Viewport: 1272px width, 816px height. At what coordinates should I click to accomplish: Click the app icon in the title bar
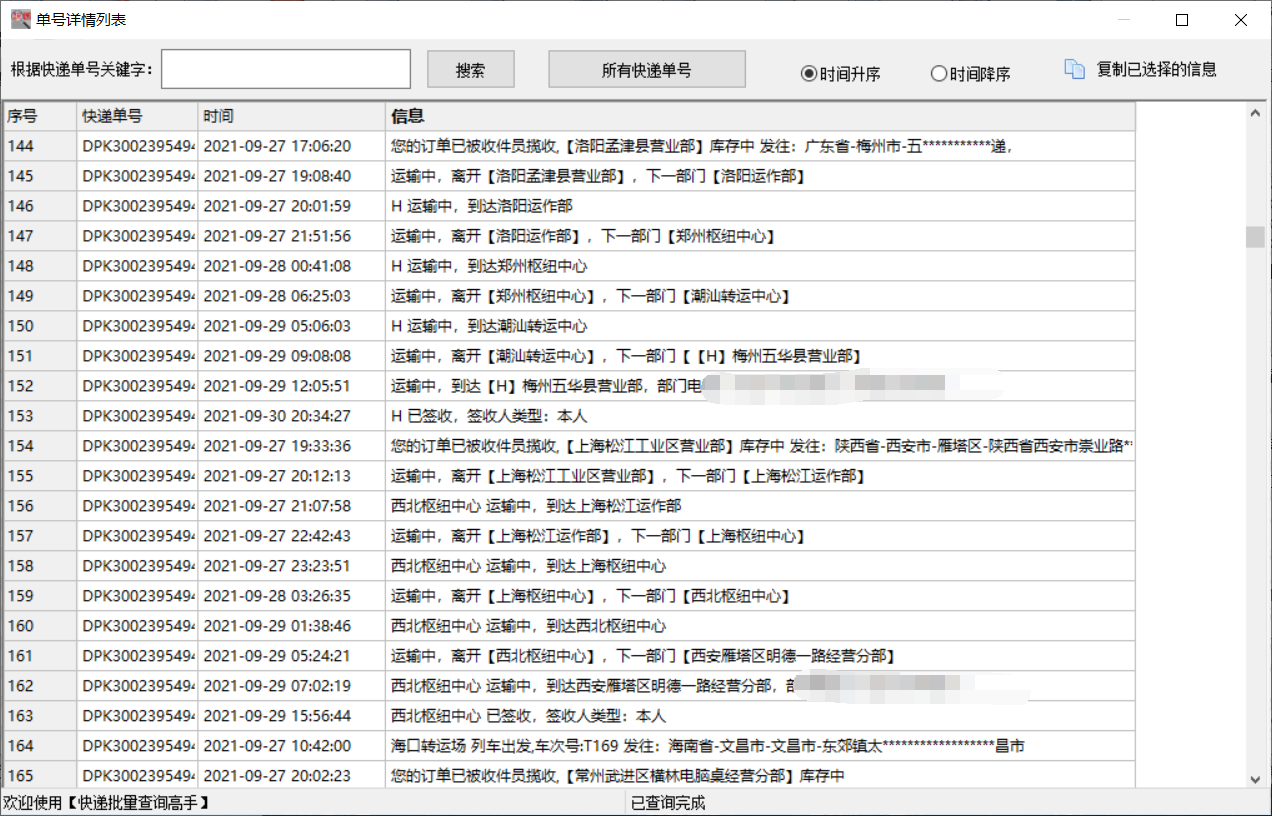point(21,20)
